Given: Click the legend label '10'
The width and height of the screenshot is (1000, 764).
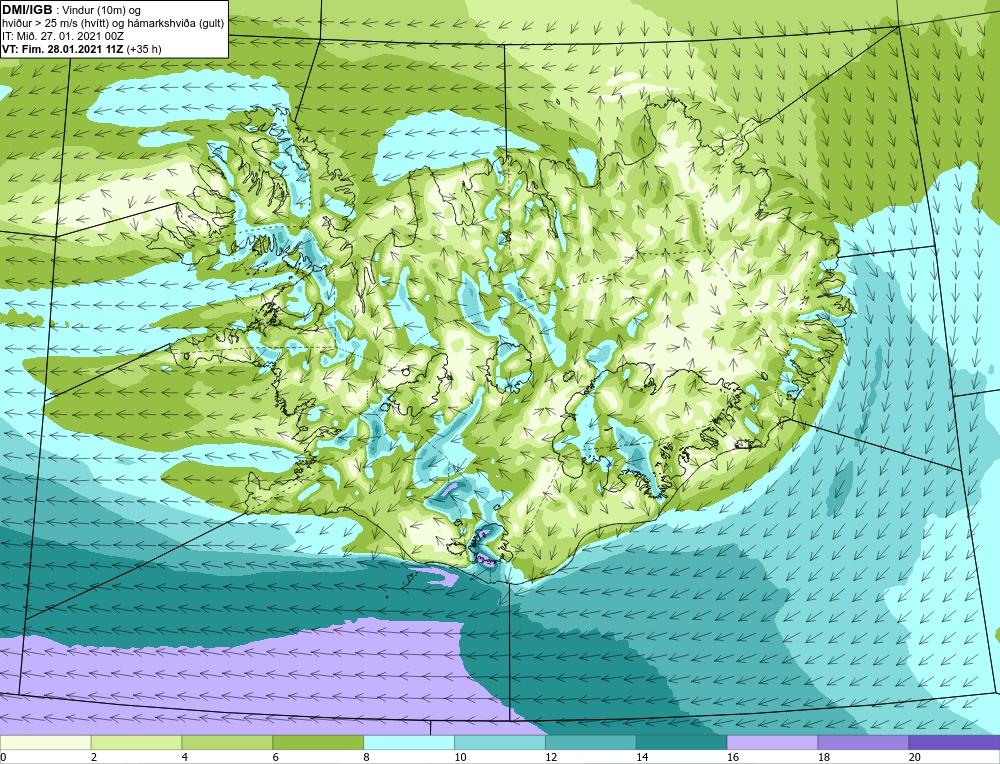Looking at the screenshot, I should [460, 757].
